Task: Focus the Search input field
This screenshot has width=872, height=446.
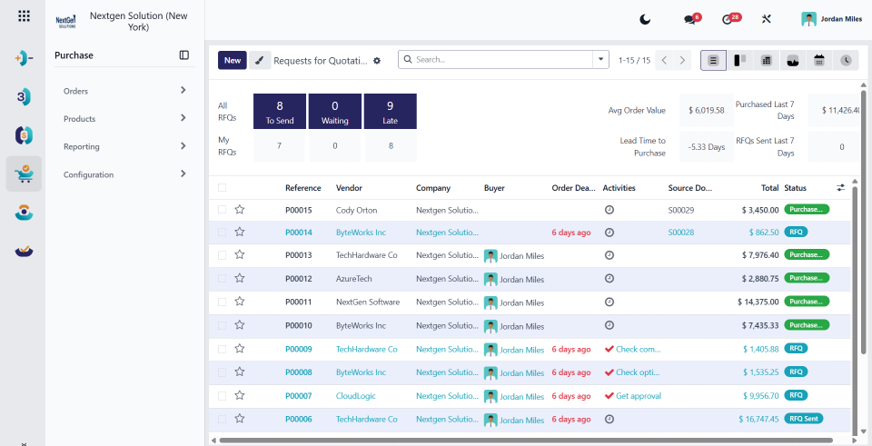Action: click(503, 60)
